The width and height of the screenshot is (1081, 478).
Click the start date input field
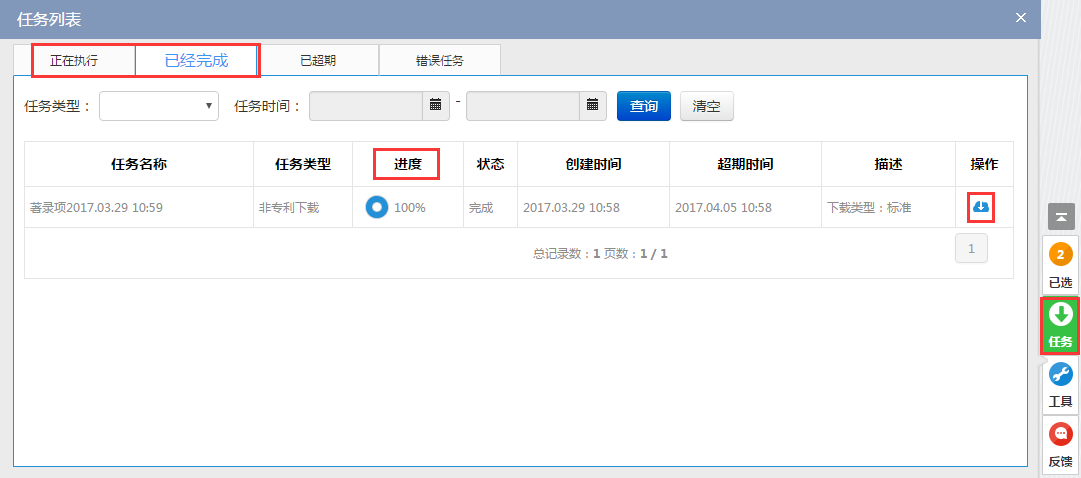pyautogui.click(x=366, y=106)
